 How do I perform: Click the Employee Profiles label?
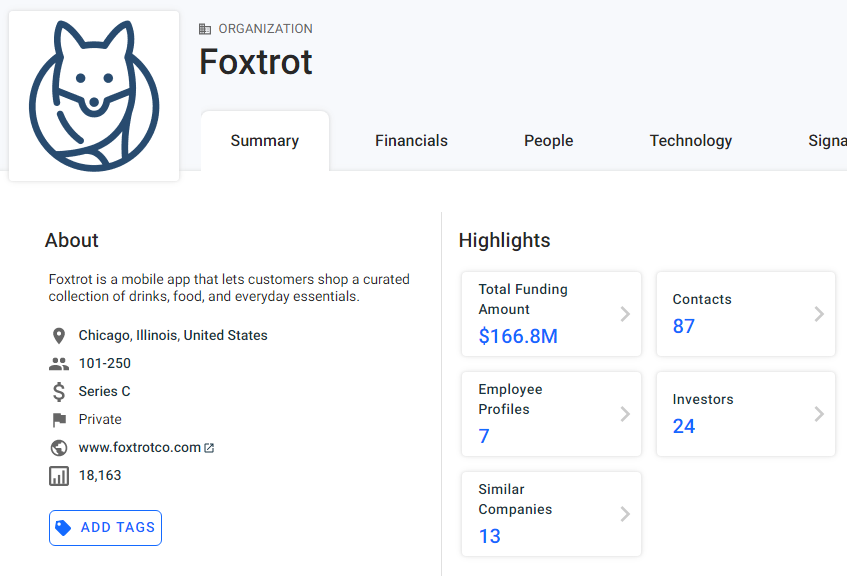(x=510, y=399)
